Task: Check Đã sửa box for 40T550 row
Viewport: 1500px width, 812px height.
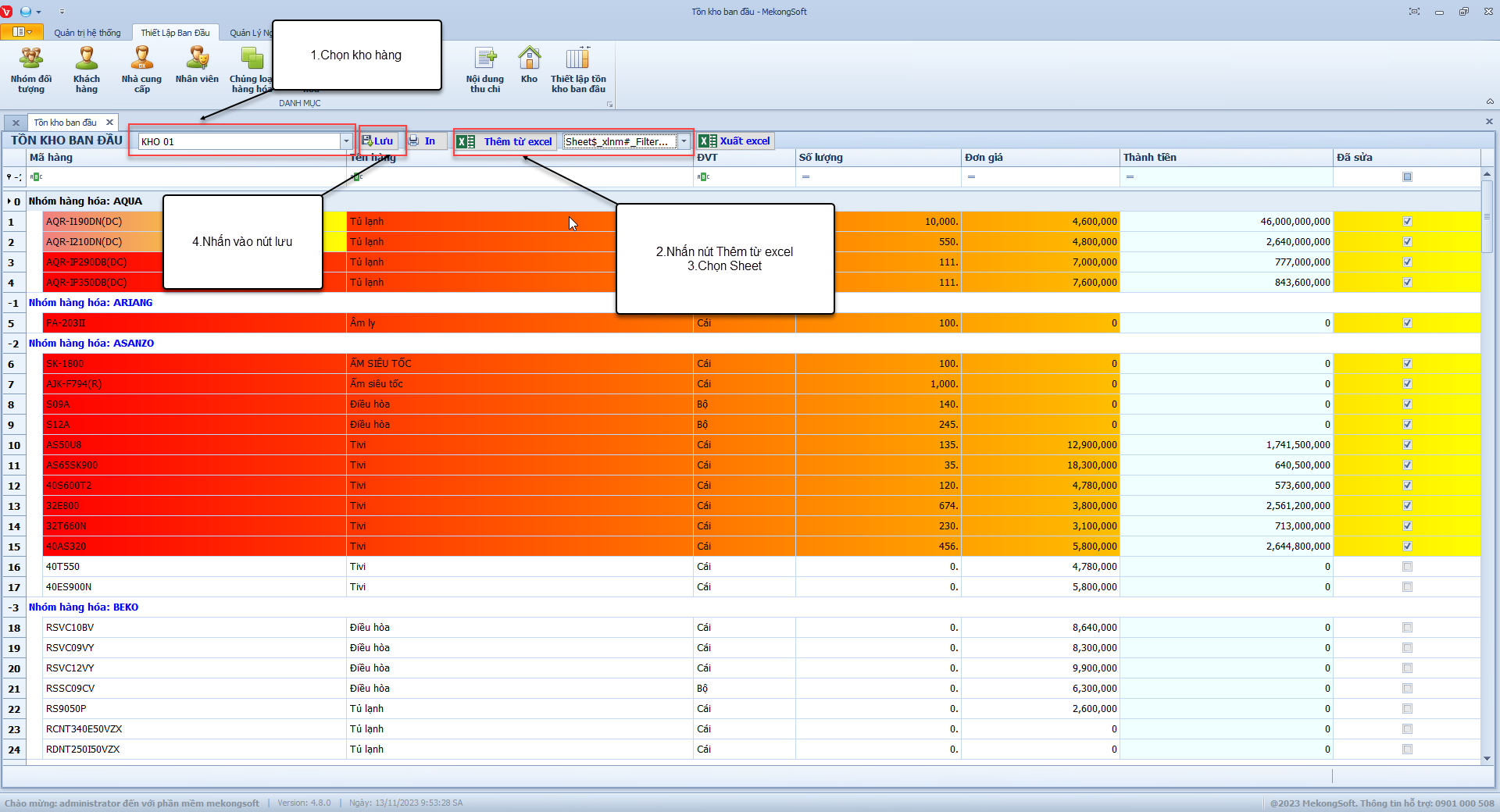Action: pyautogui.click(x=1407, y=567)
